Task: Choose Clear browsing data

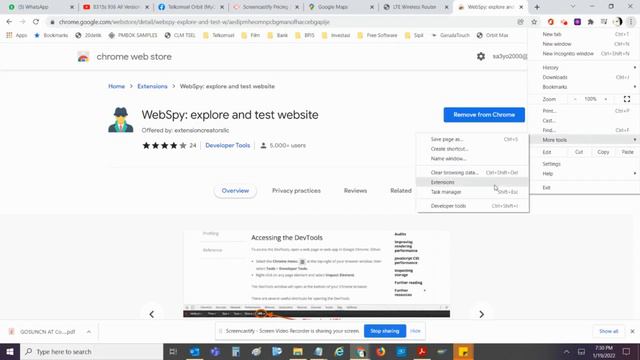Action: [472, 172]
